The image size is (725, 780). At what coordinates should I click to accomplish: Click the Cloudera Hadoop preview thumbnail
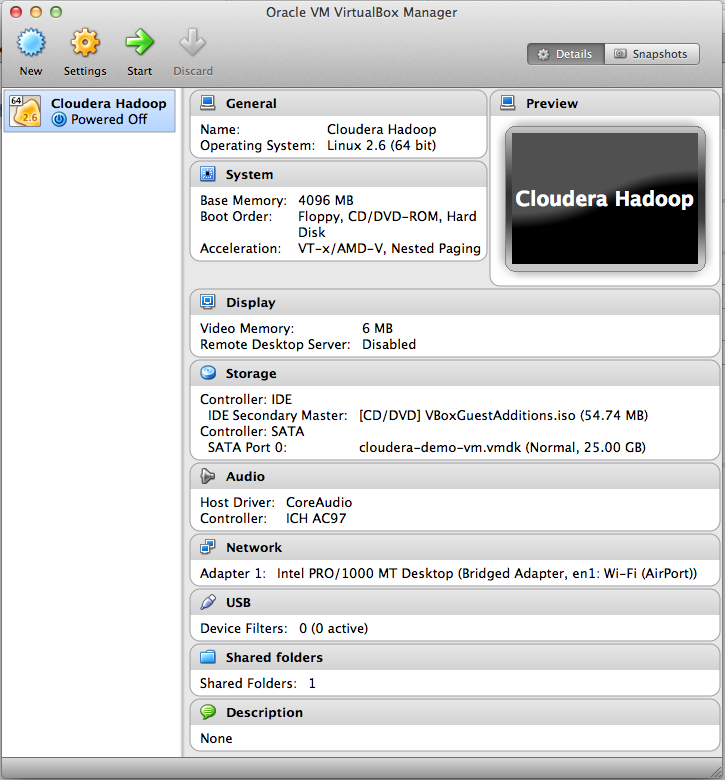605,198
